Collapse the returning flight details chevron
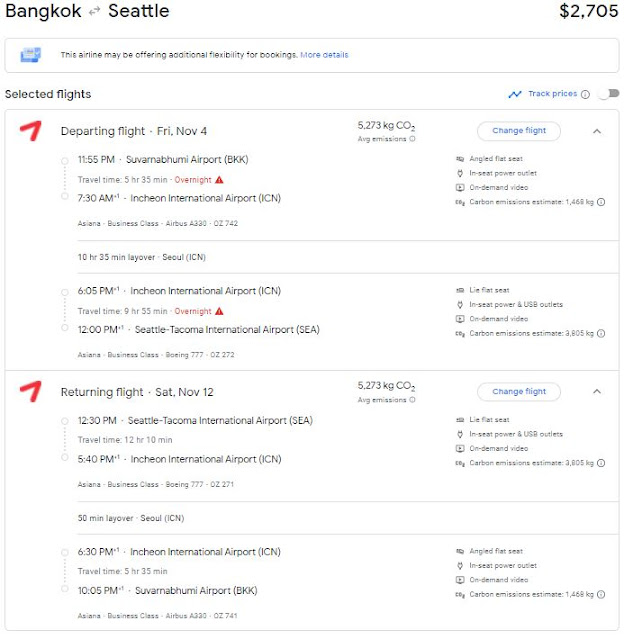 (x=597, y=392)
